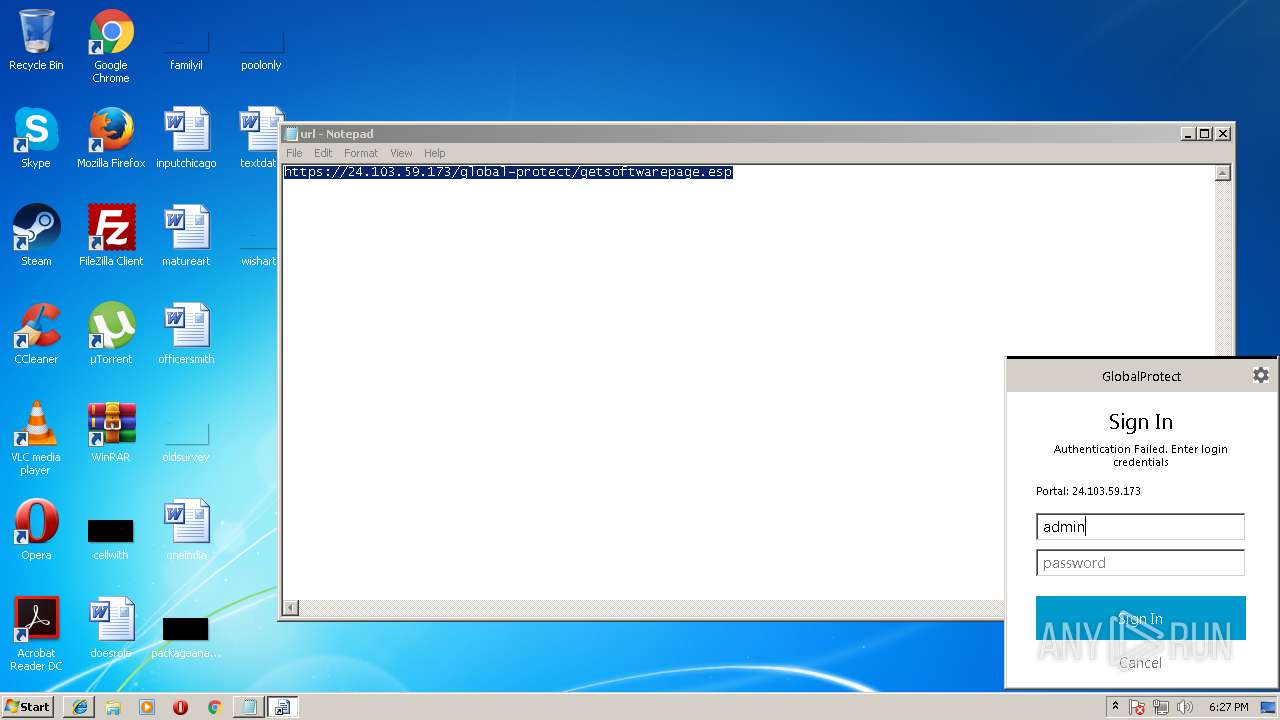Switch to the GlobalProtect taskbar button
The width and height of the screenshot is (1280, 720).
click(282, 707)
